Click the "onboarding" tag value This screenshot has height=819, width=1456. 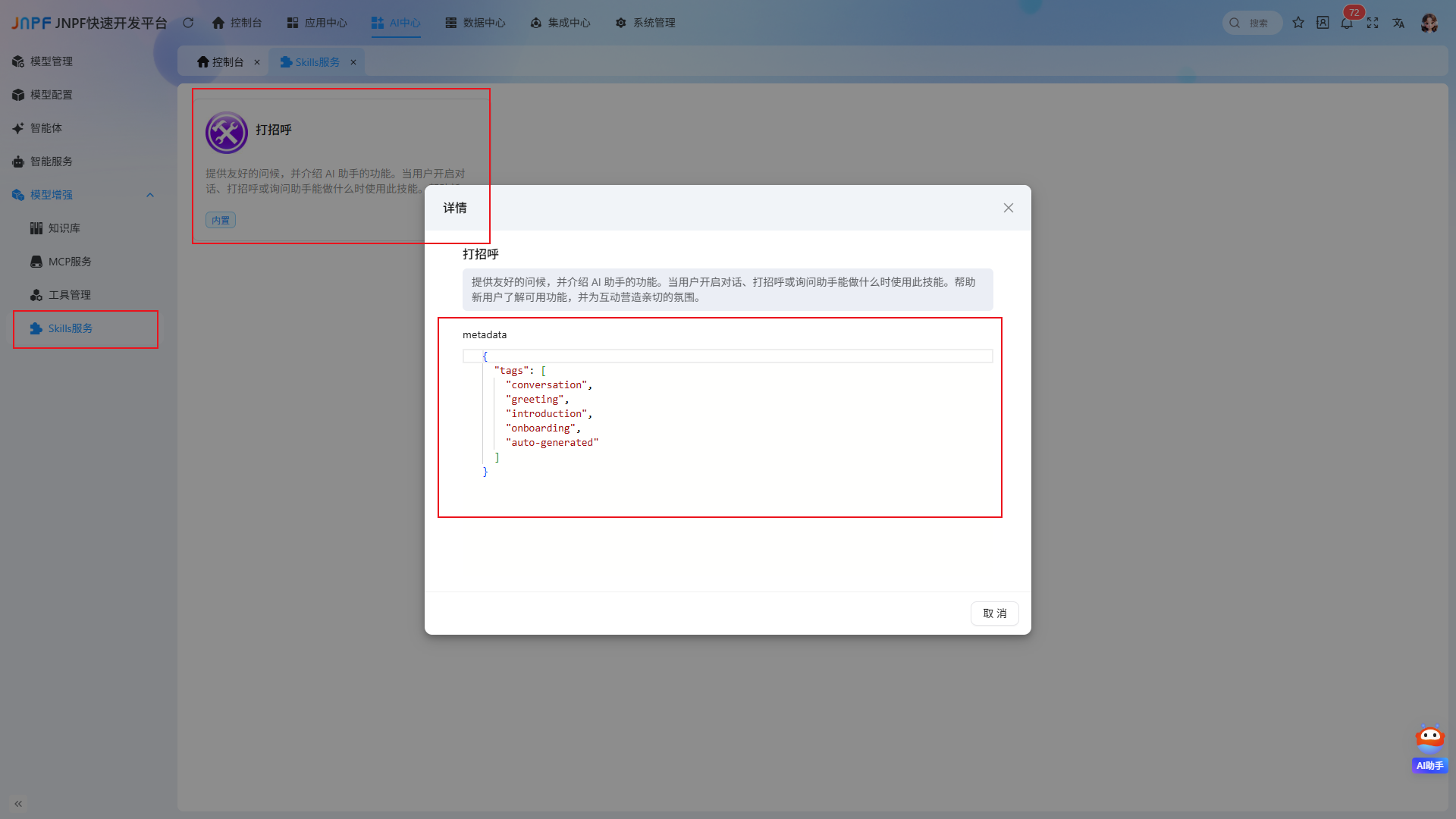click(541, 428)
